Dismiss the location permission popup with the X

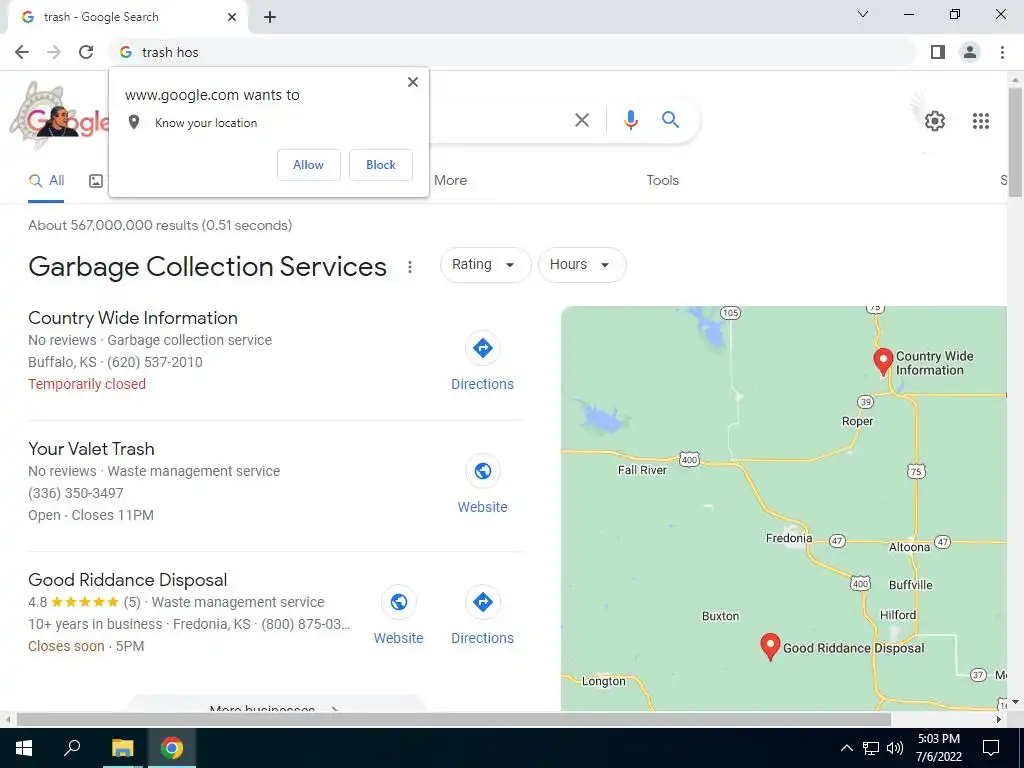tap(413, 82)
